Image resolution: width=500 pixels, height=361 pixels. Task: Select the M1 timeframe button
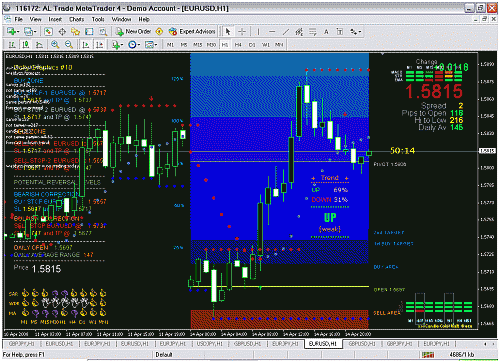click(170, 45)
